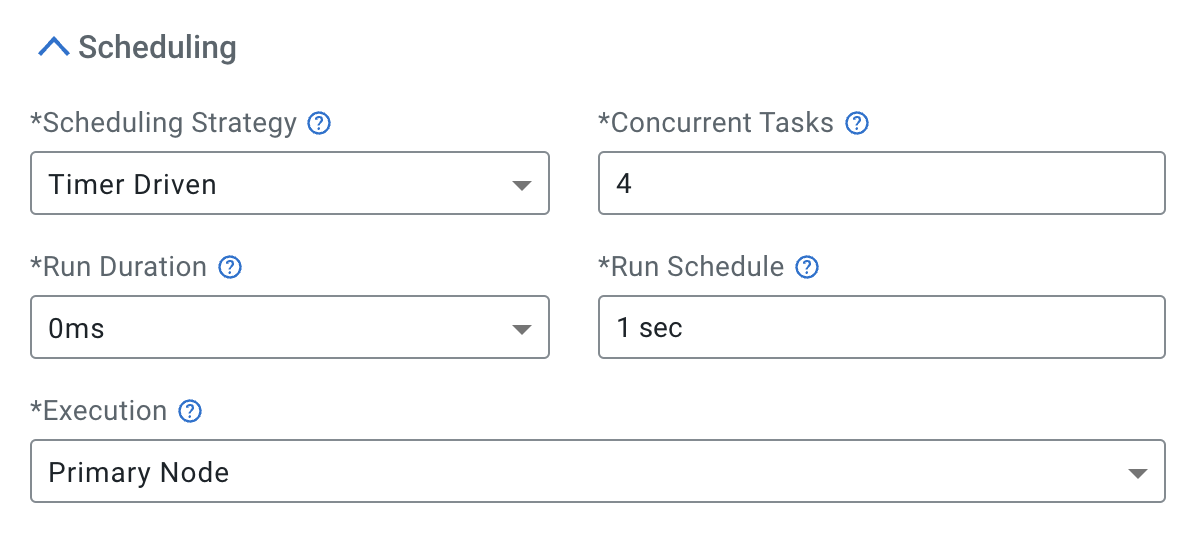
Task: Open help for Scheduling Strategy
Action: (319, 123)
